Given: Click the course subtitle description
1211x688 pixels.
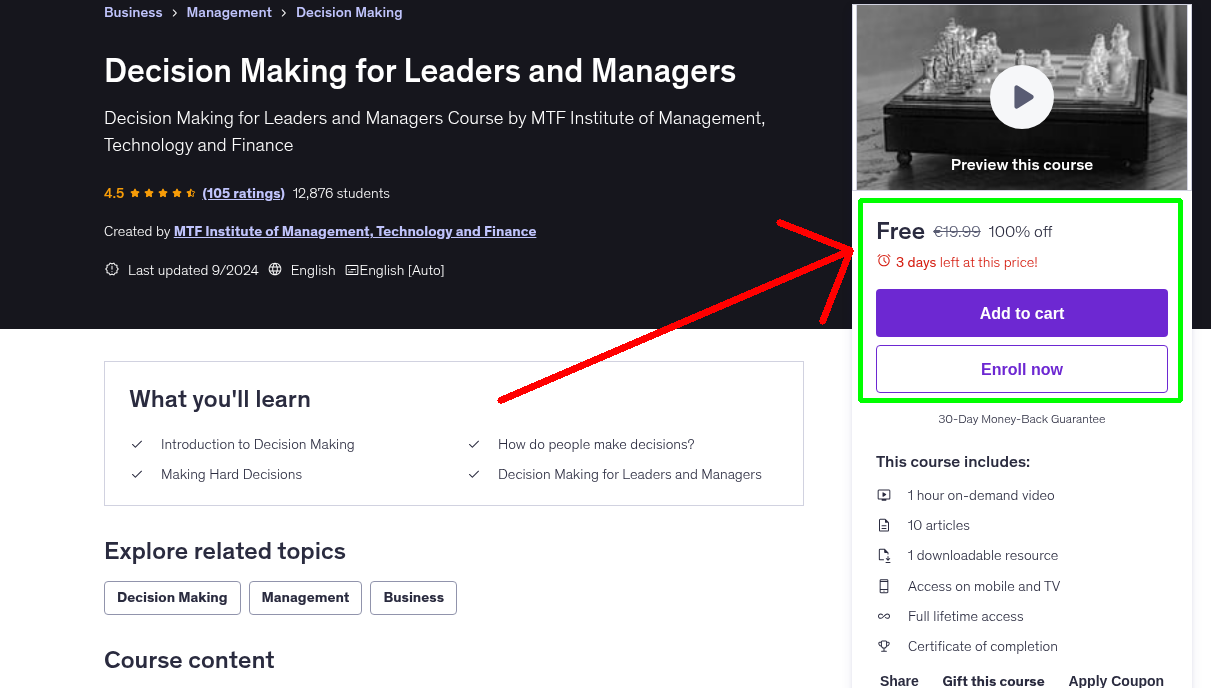Looking at the screenshot, I should [435, 131].
